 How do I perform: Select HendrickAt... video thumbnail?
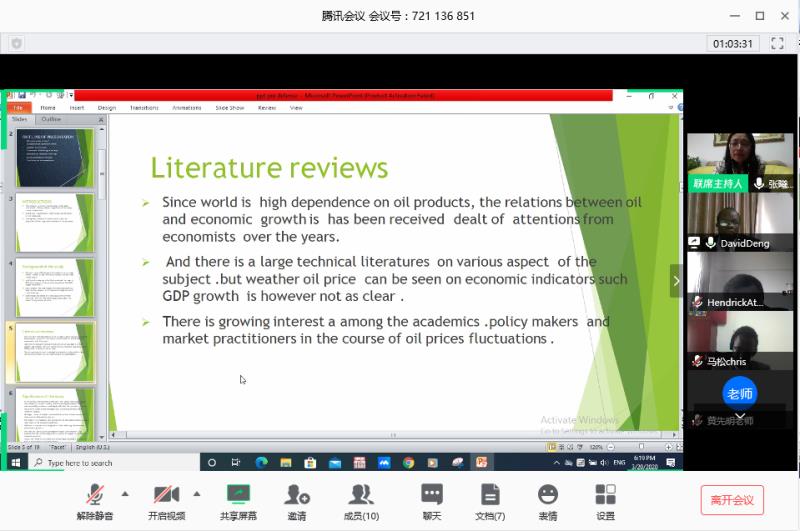(x=740, y=281)
